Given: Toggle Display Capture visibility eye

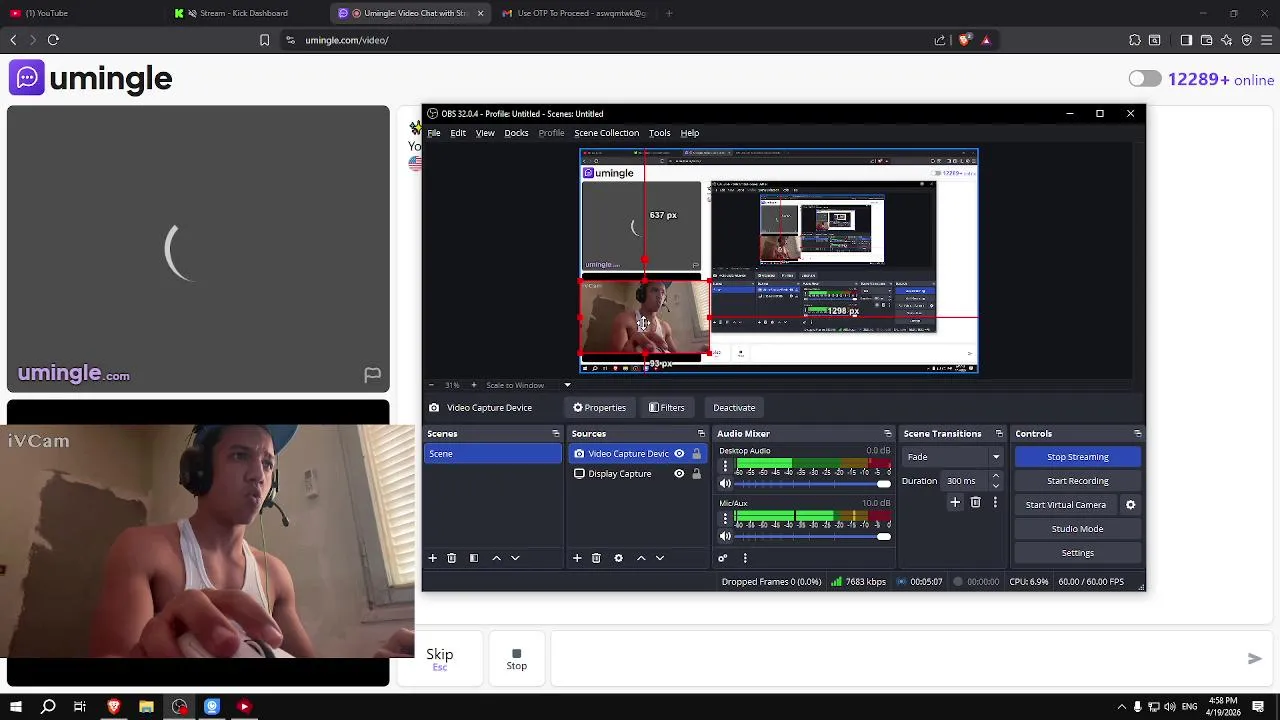Looking at the screenshot, I should [x=679, y=474].
